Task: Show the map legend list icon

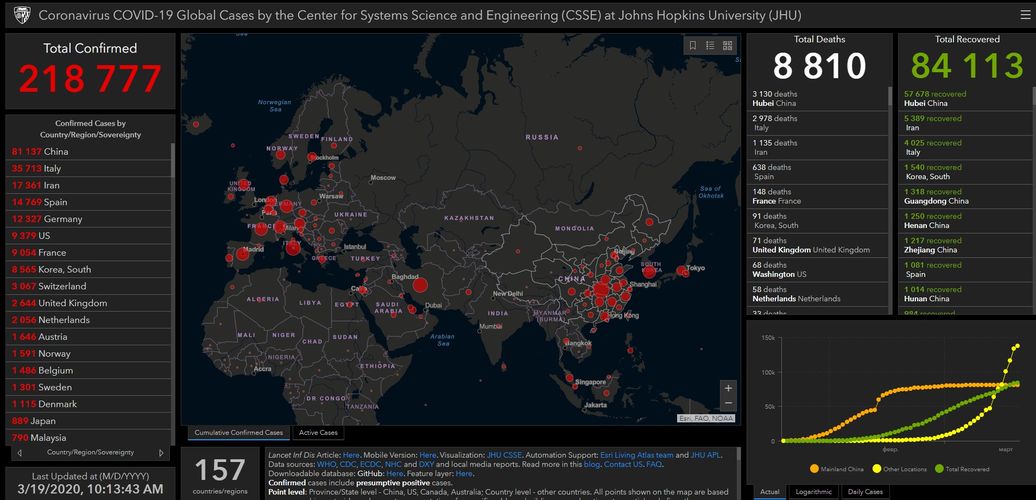Action: point(710,45)
